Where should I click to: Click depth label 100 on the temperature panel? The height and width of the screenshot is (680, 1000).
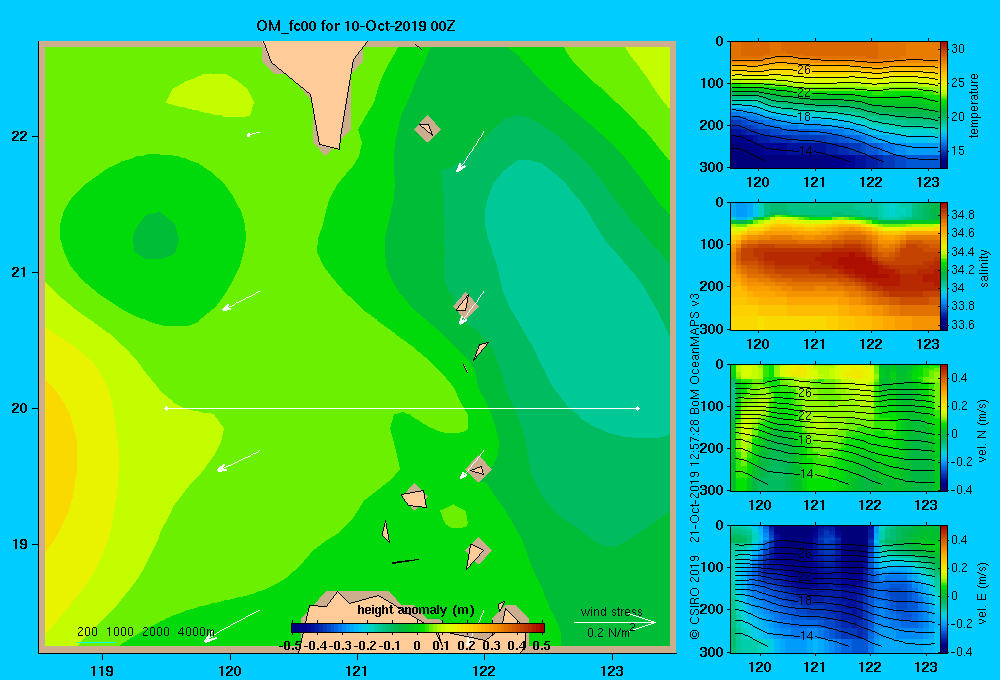[712, 83]
